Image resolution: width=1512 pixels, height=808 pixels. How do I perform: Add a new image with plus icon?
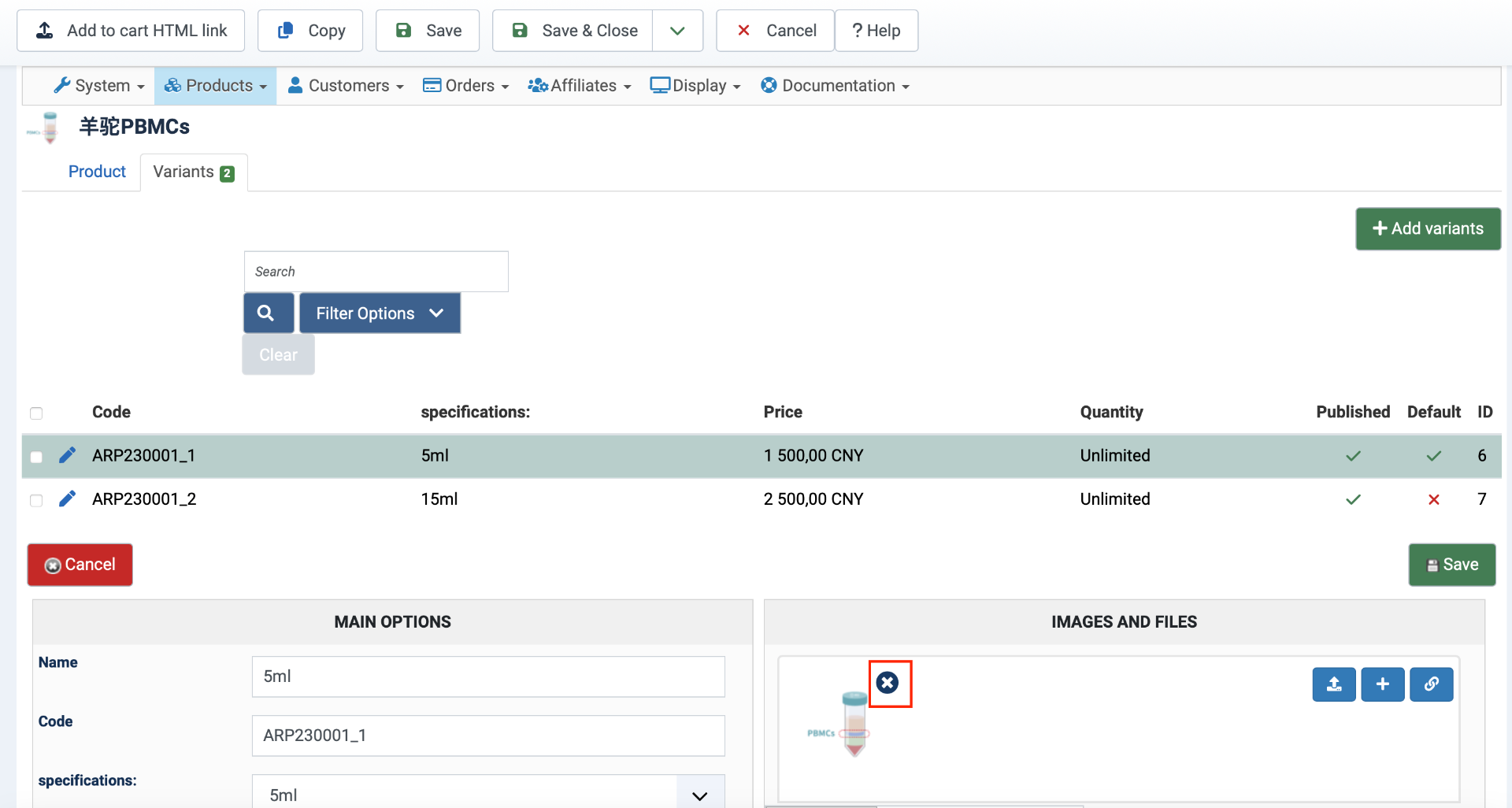point(1382,684)
